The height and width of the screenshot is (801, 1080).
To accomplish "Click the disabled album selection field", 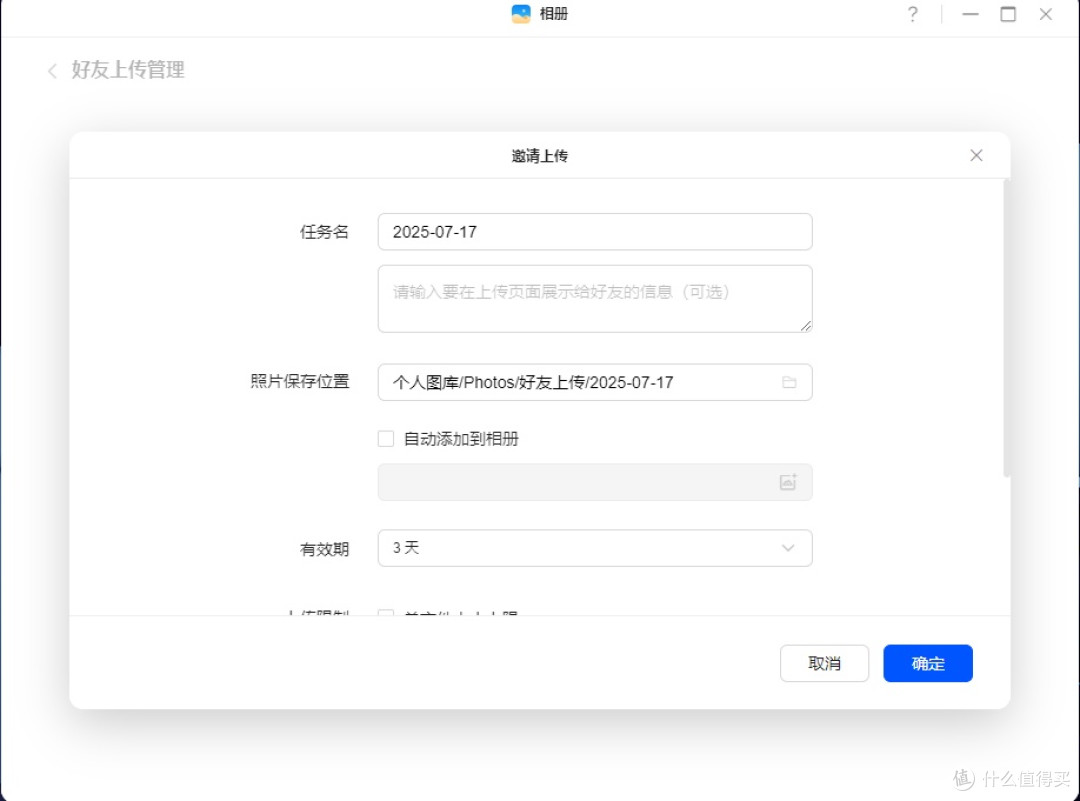I will [595, 482].
